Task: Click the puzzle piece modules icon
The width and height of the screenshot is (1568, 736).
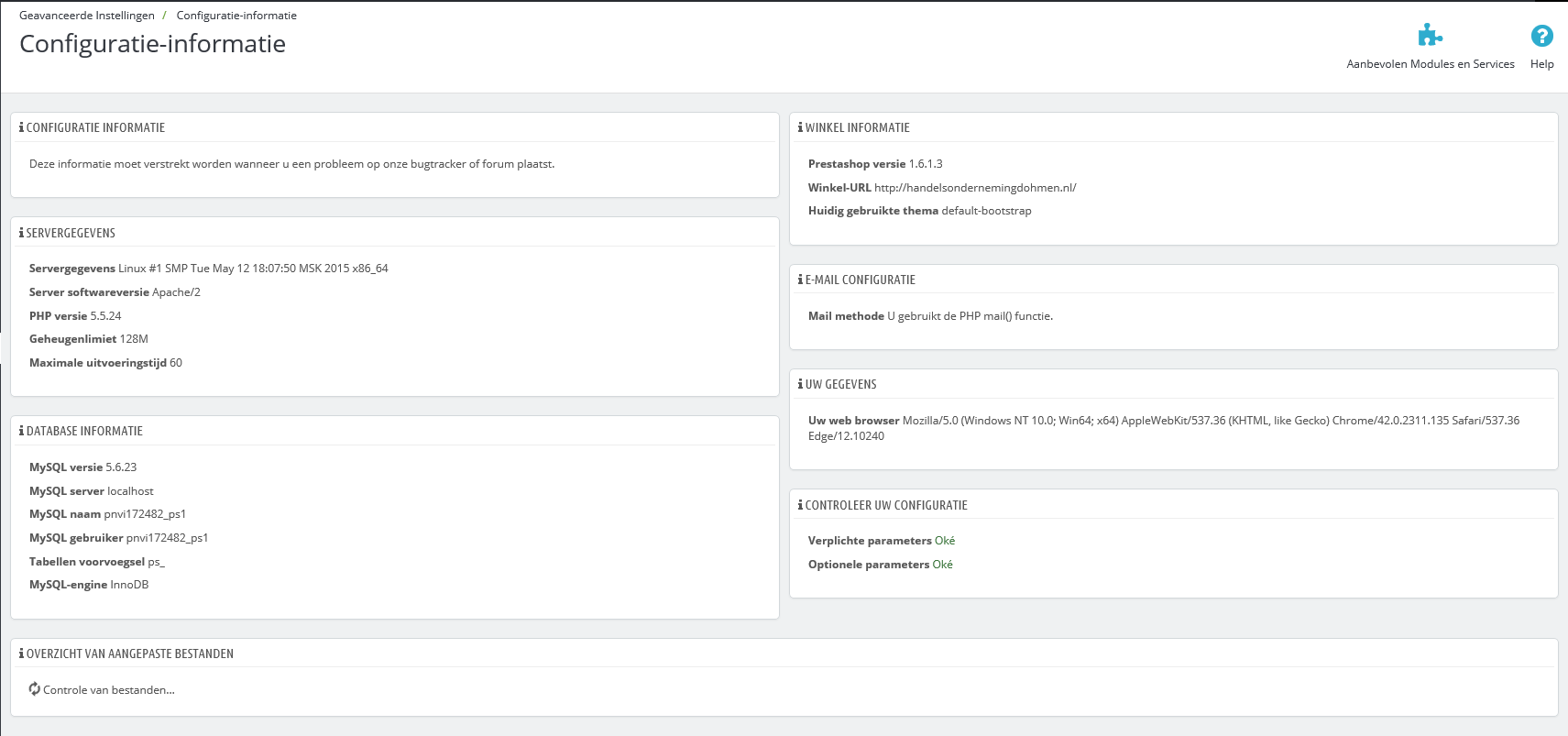Action: (x=1430, y=37)
